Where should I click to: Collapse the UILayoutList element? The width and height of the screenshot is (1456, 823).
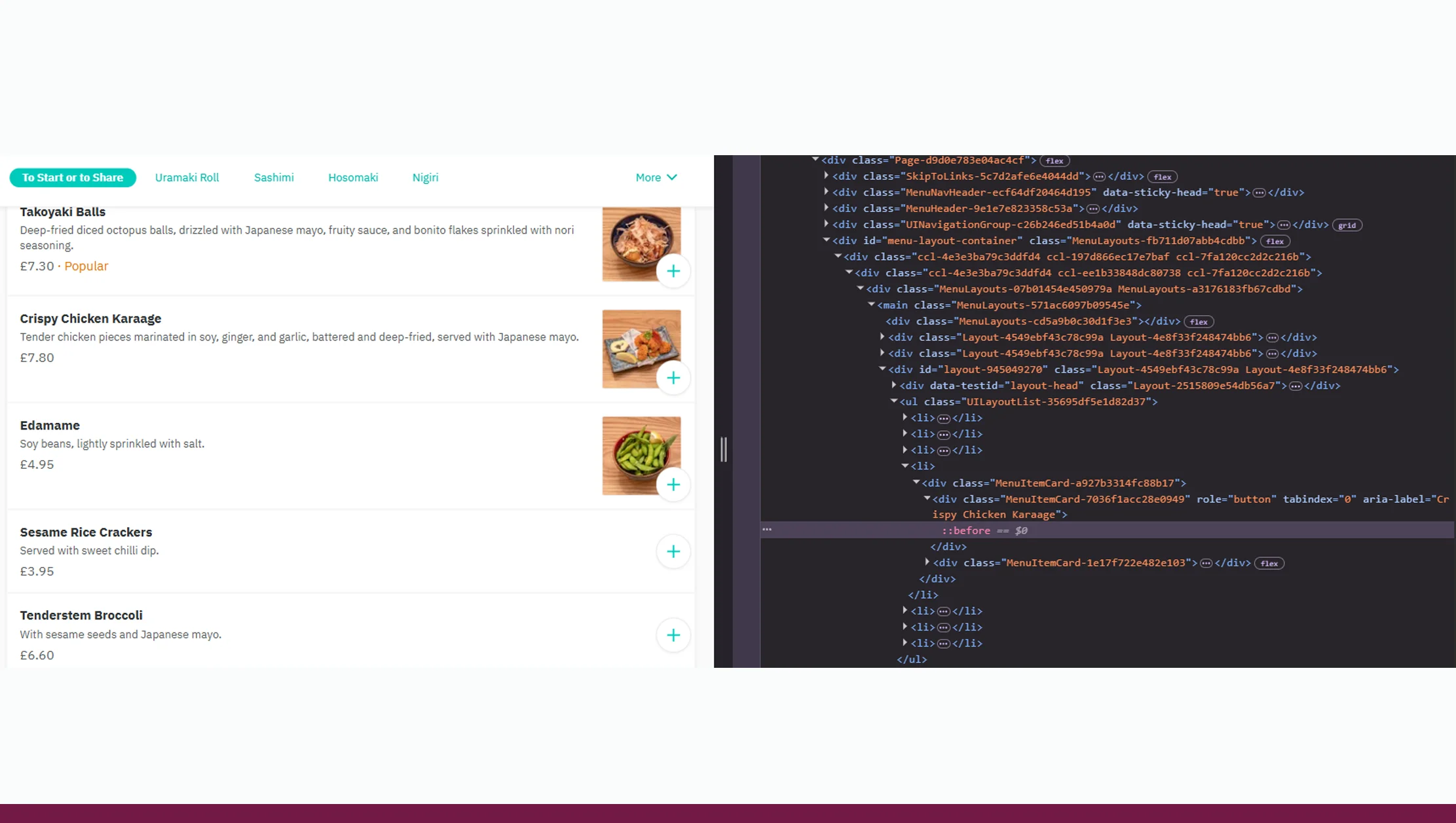pos(894,401)
